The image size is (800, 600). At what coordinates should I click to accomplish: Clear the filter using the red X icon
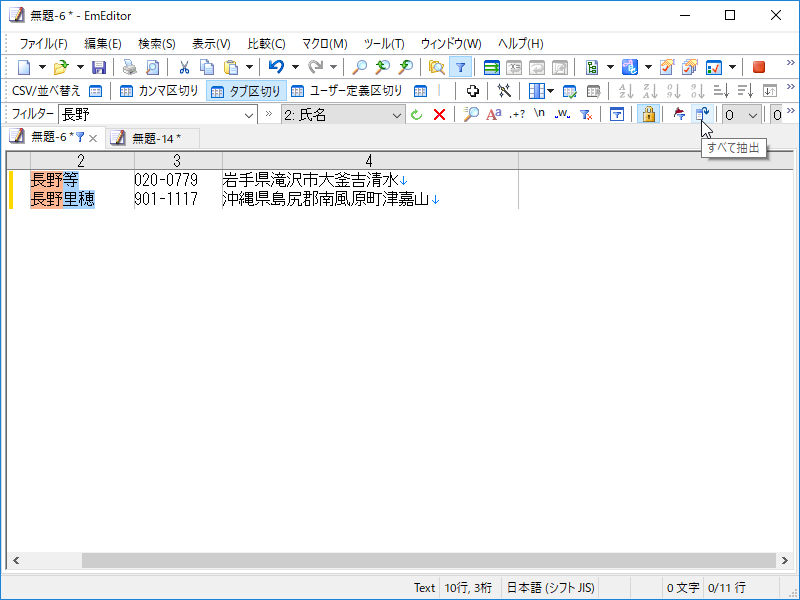point(441,113)
